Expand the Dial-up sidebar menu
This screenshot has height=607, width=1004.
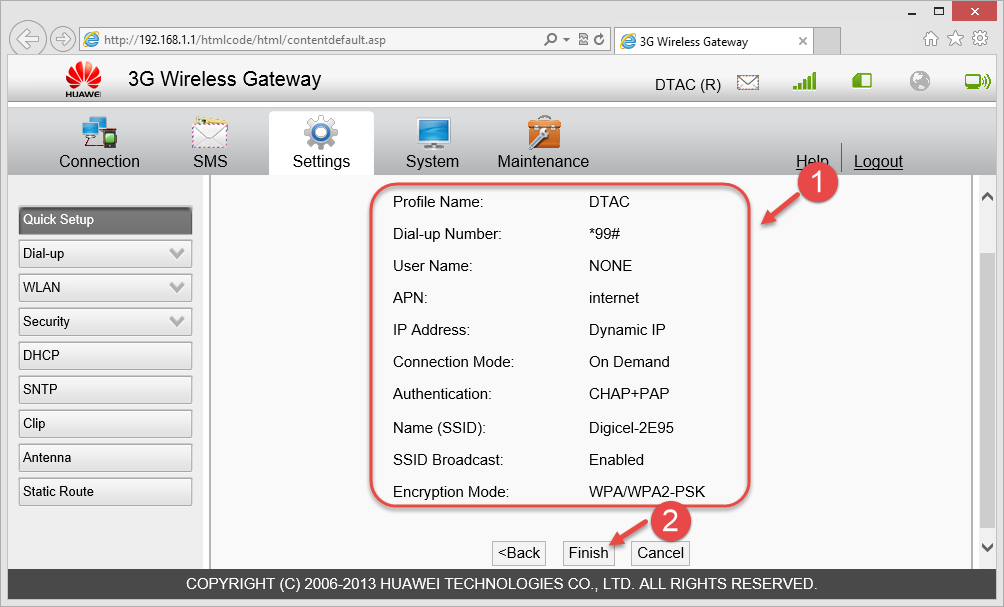point(105,254)
